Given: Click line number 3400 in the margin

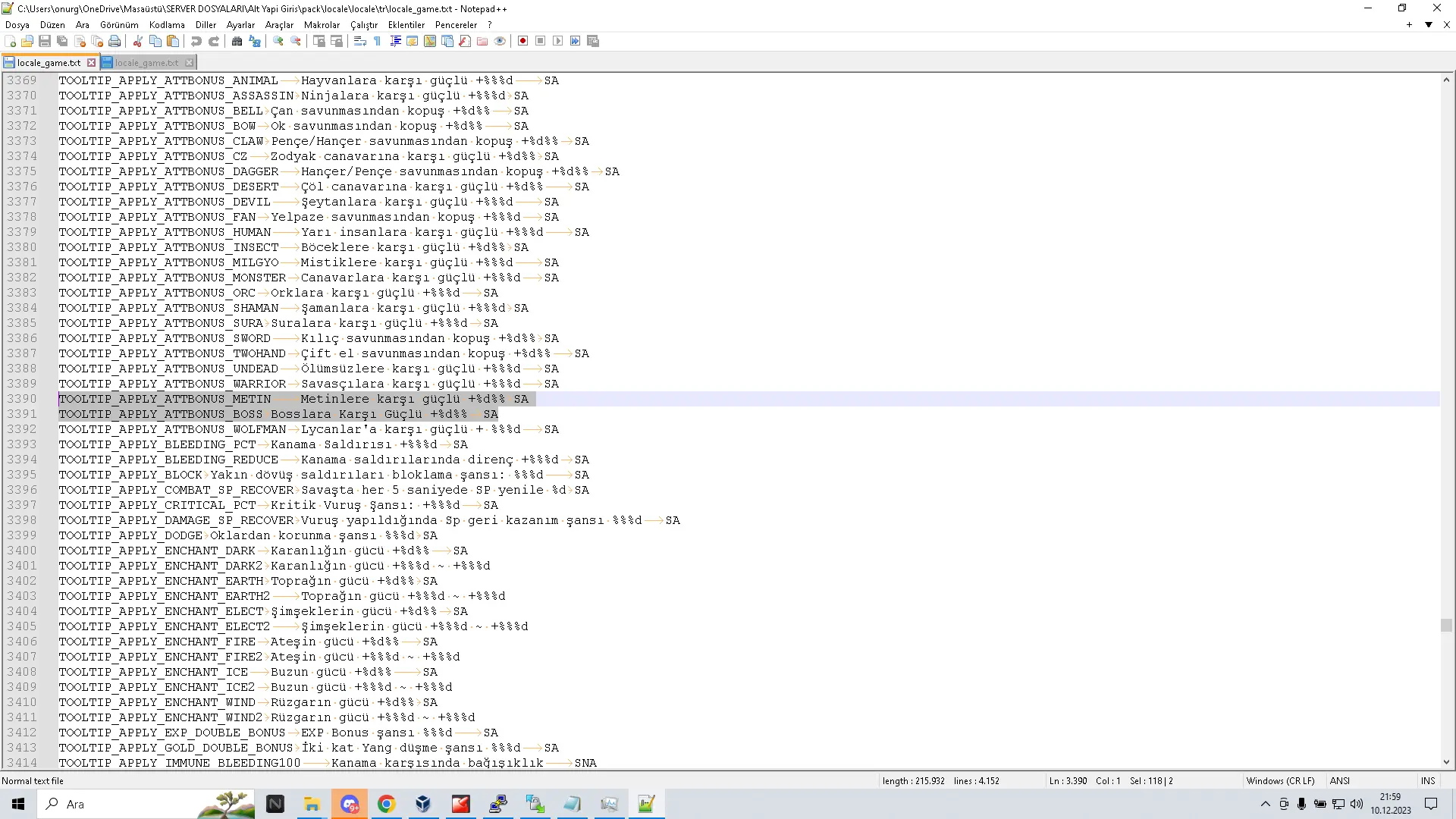Looking at the screenshot, I should (x=22, y=551).
